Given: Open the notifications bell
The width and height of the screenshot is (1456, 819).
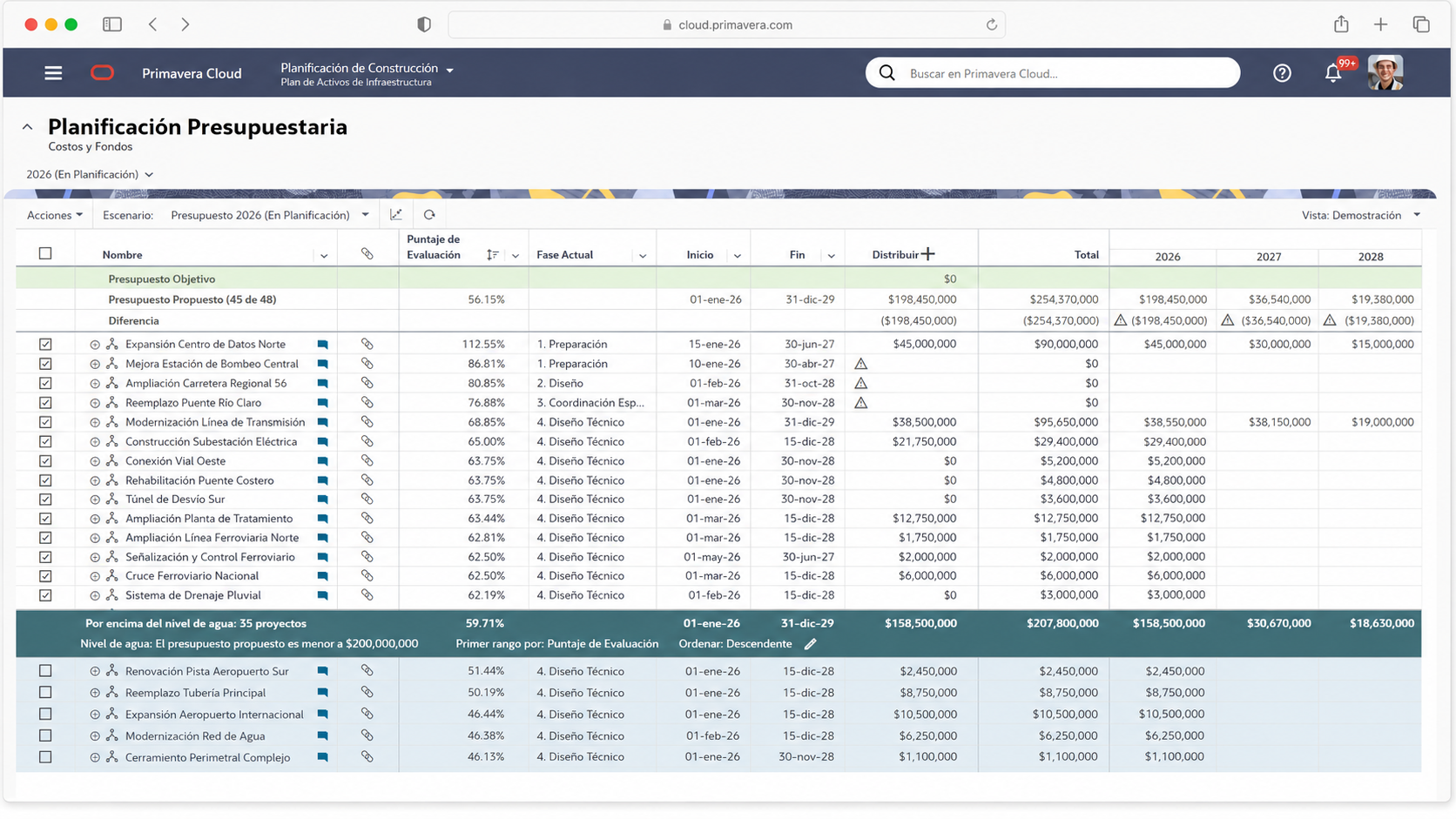Looking at the screenshot, I should pos(1333,73).
